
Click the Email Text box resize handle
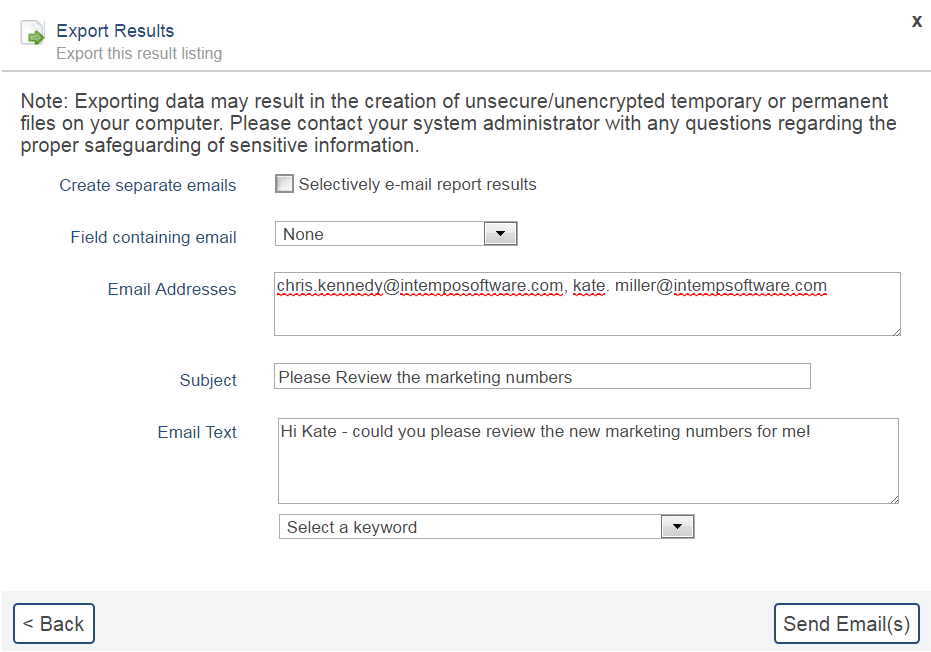pyautogui.click(x=893, y=498)
